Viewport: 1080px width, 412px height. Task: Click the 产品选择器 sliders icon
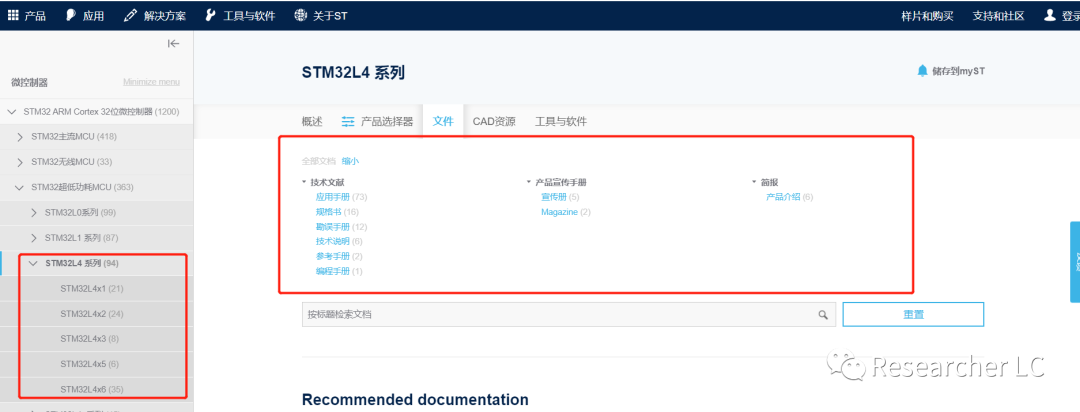click(x=348, y=121)
